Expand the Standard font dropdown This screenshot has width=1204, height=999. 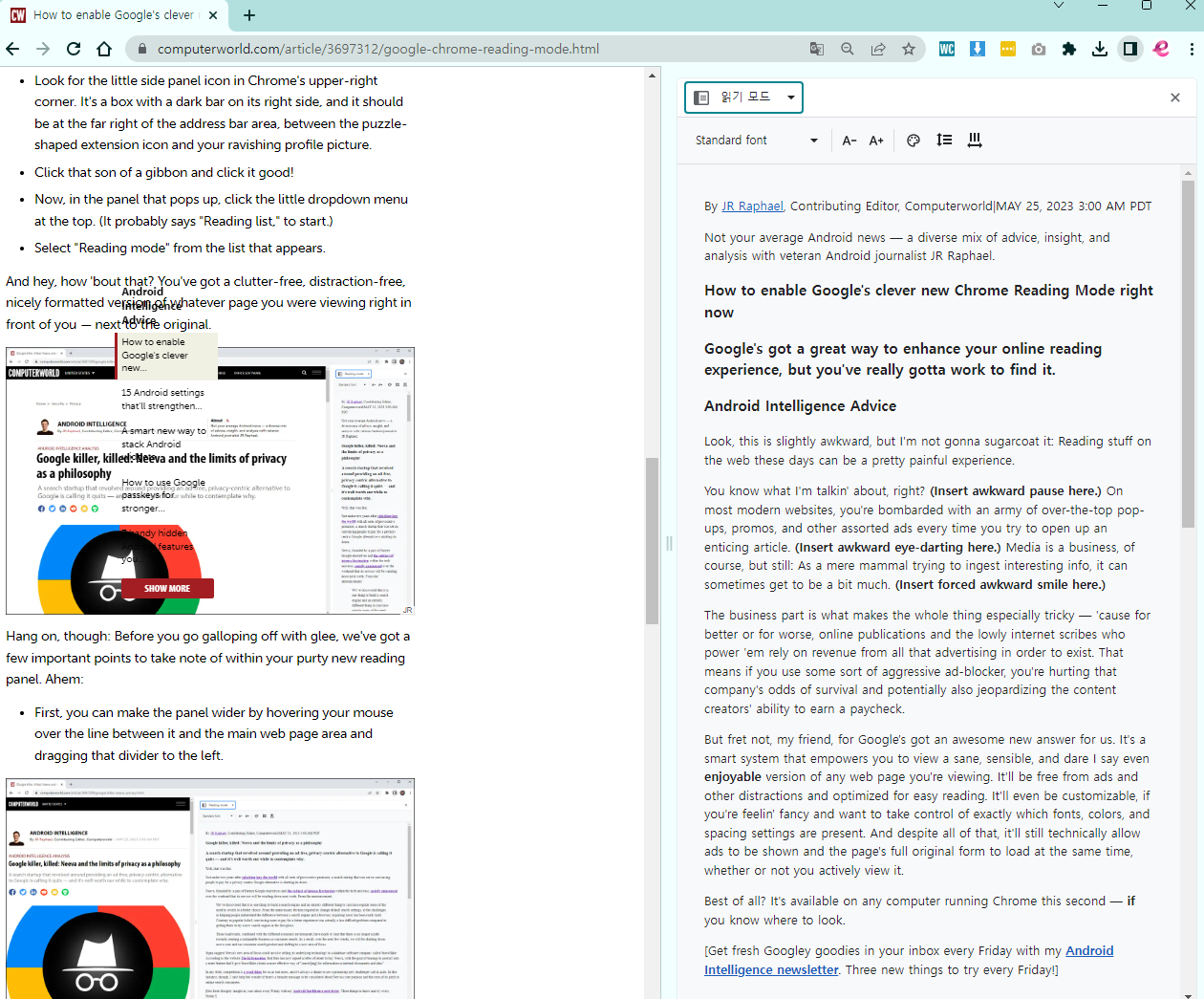(x=757, y=141)
